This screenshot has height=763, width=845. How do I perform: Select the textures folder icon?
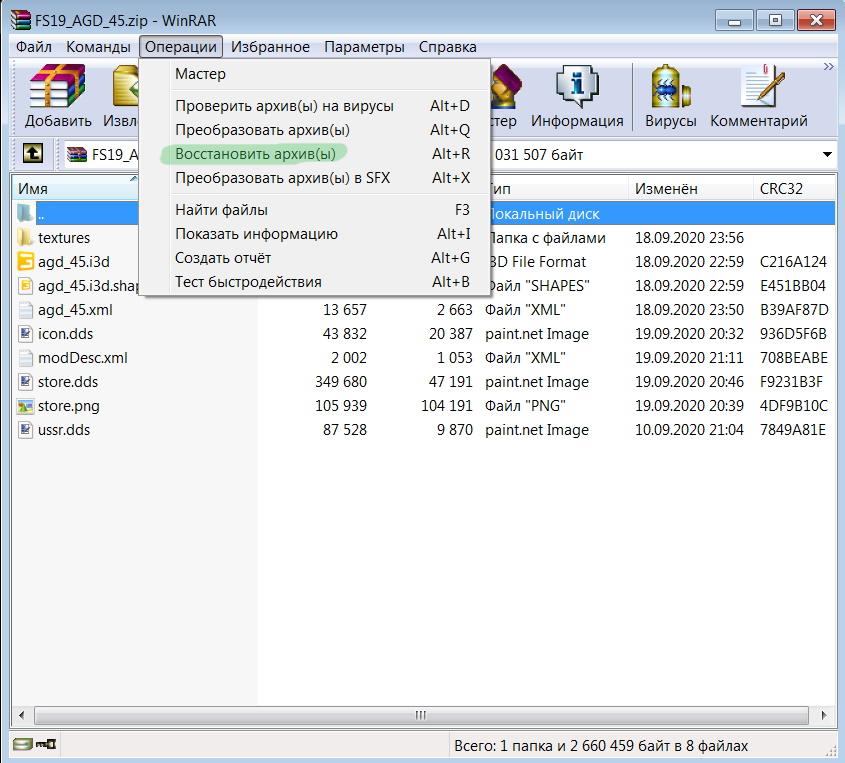pyautogui.click(x=26, y=238)
